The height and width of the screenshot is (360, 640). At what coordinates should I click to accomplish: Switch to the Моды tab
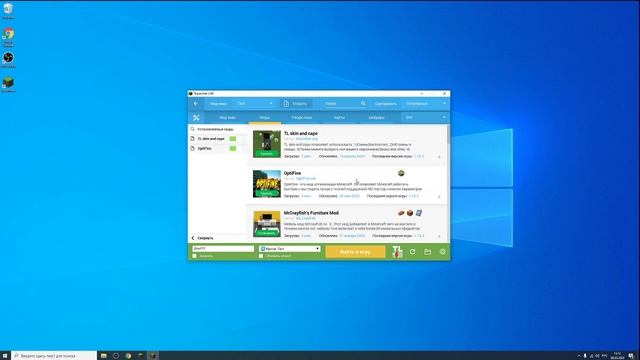point(264,118)
